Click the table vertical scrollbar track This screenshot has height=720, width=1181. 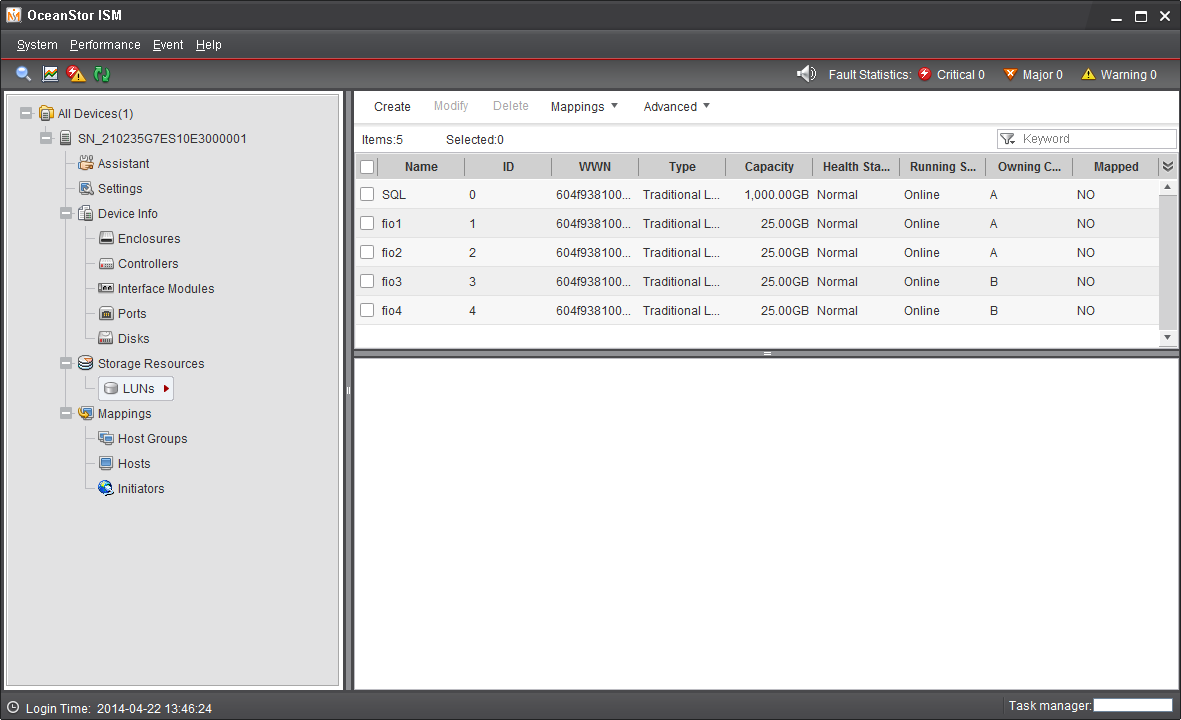[1167, 261]
